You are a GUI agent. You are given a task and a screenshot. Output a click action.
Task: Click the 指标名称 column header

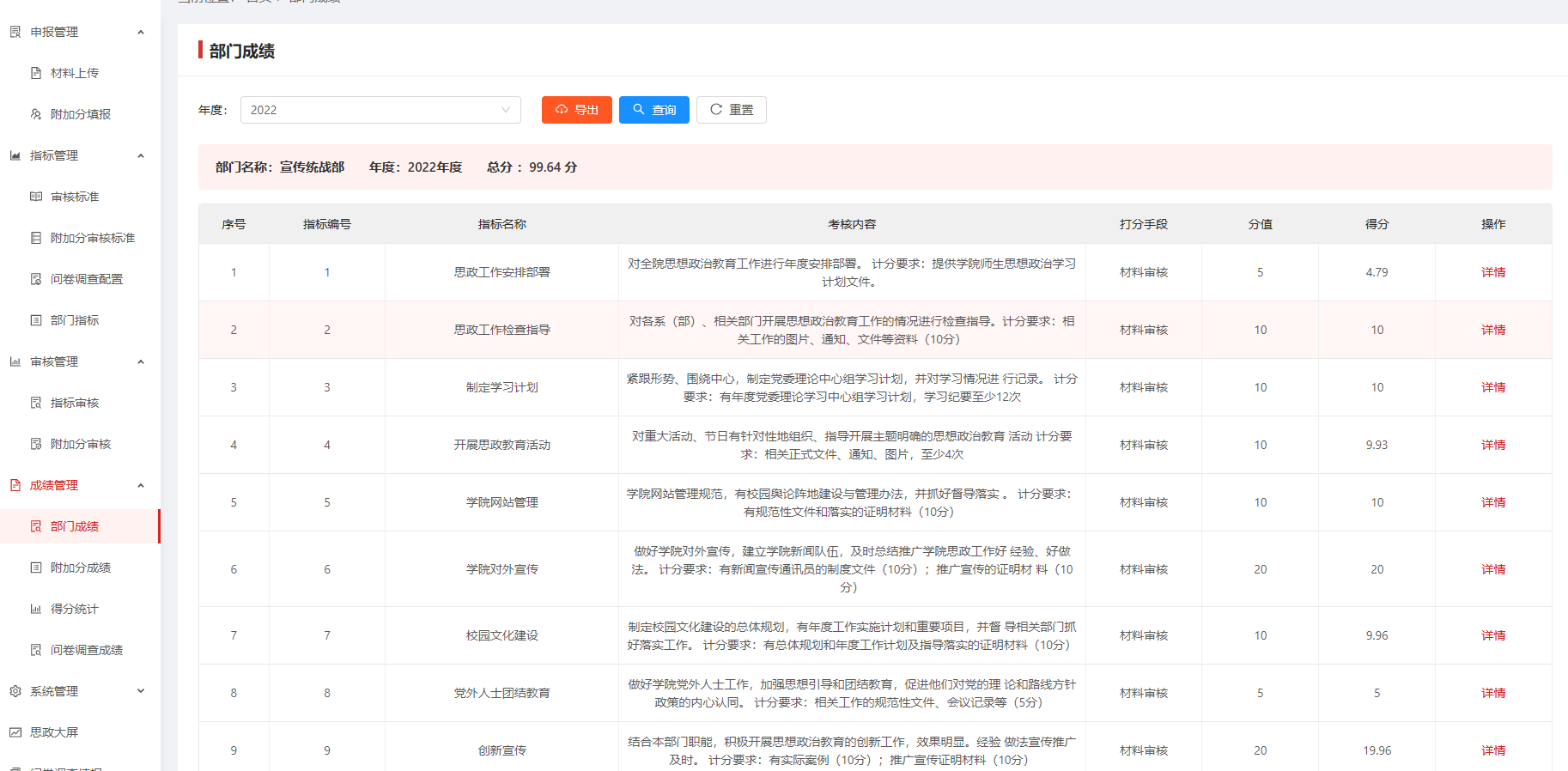502,224
